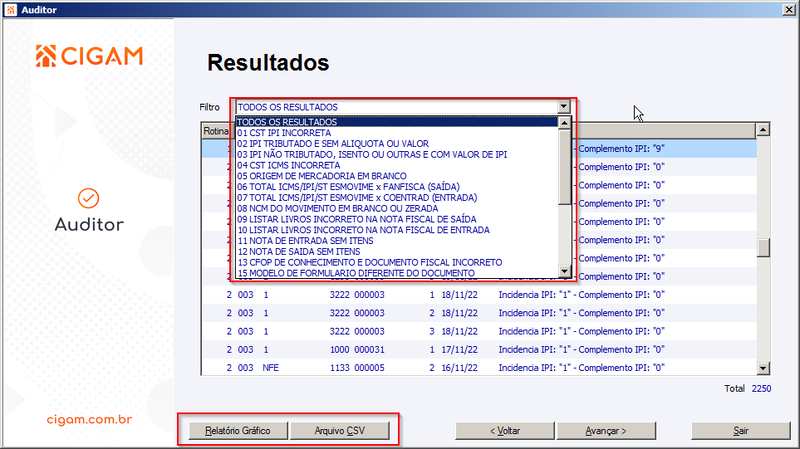The height and width of the screenshot is (449, 800).
Task: Pick 03 IPI NÃO TRIBUTADO, ISENTO OU OUTRAS option
Action: (397, 154)
